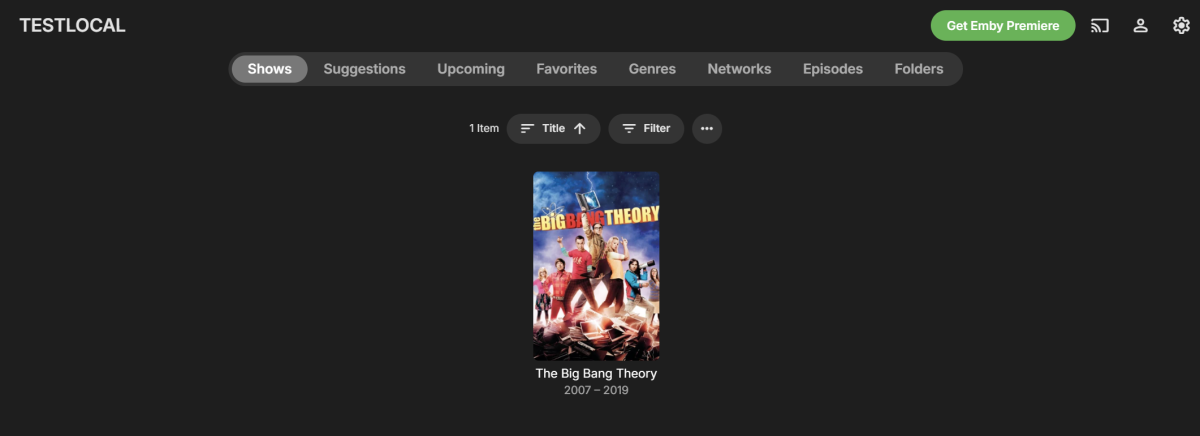The image size is (1200, 436).
Task: Open The Big Bang Theory poster
Action: tap(596, 266)
